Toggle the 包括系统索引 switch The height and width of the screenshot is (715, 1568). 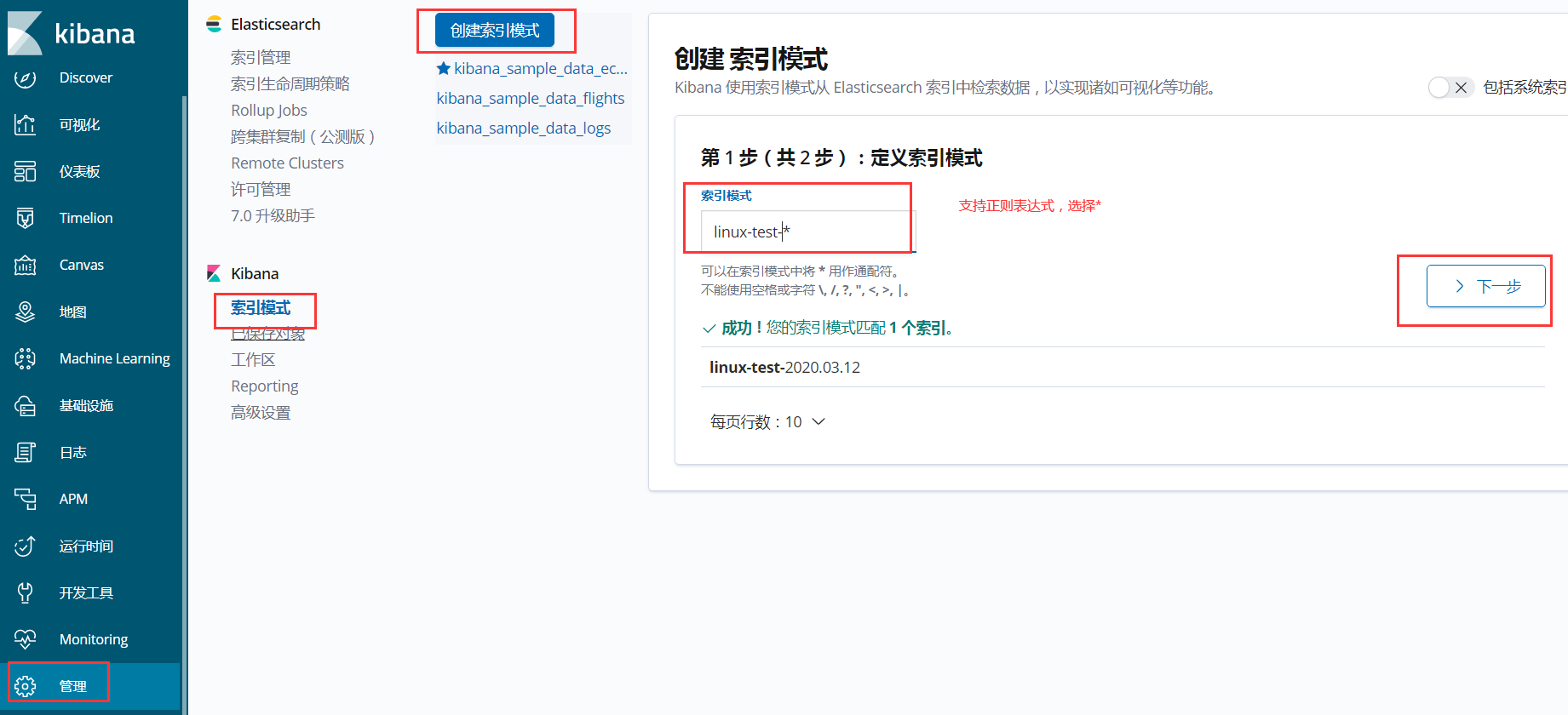[1450, 88]
